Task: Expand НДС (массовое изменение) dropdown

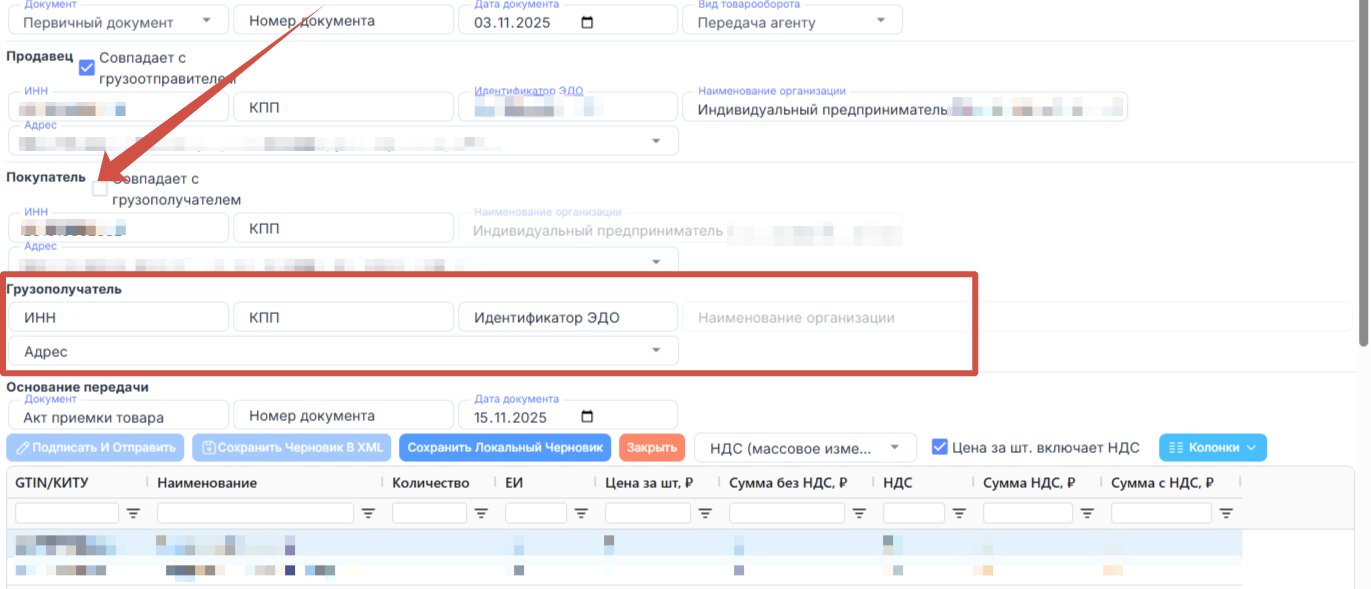Action: tap(804, 448)
